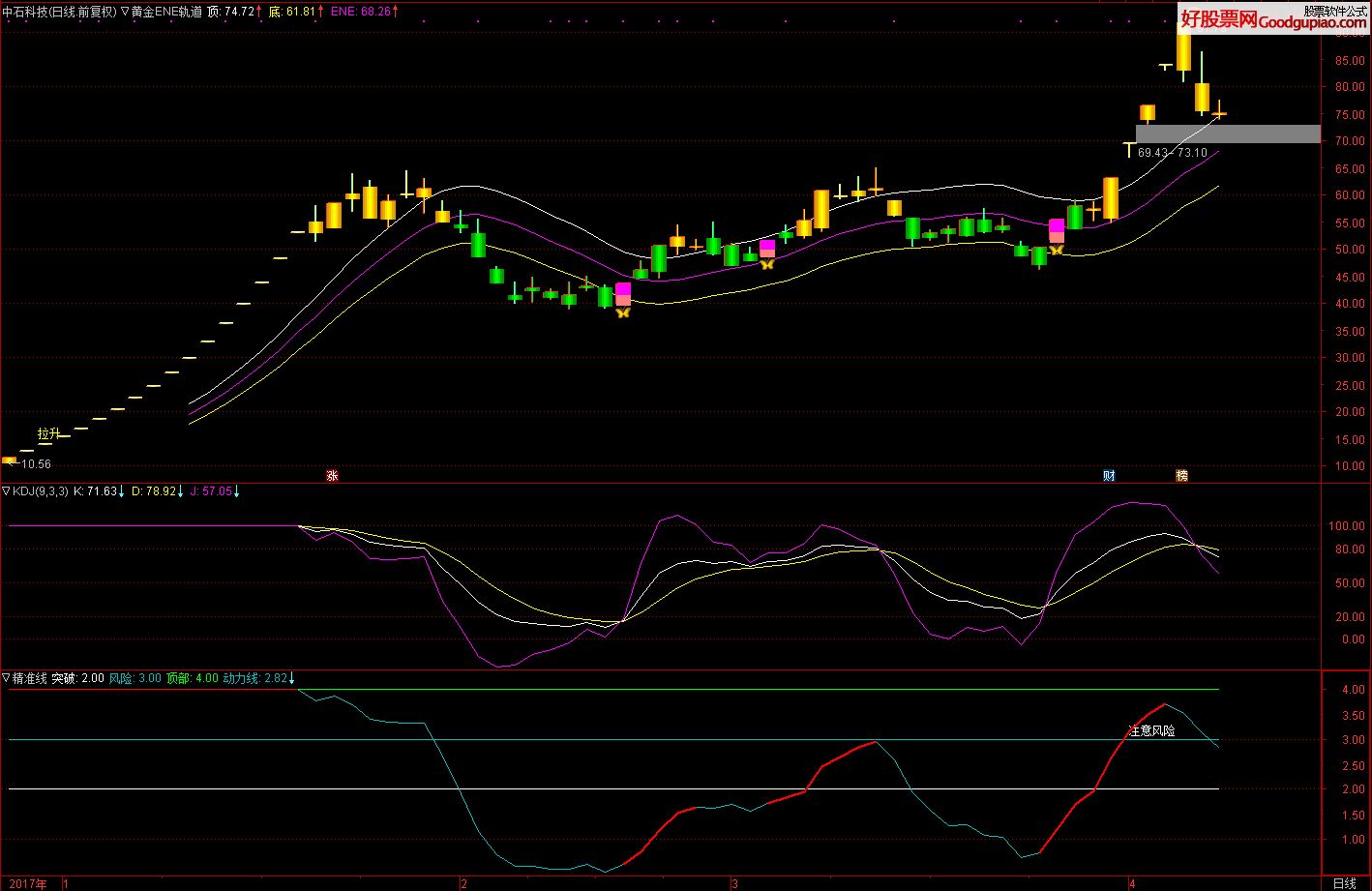The image size is (1372, 891).
Task: Click the butterfly signal near price 40
Action: pyautogui.click(x=622, y=312)
